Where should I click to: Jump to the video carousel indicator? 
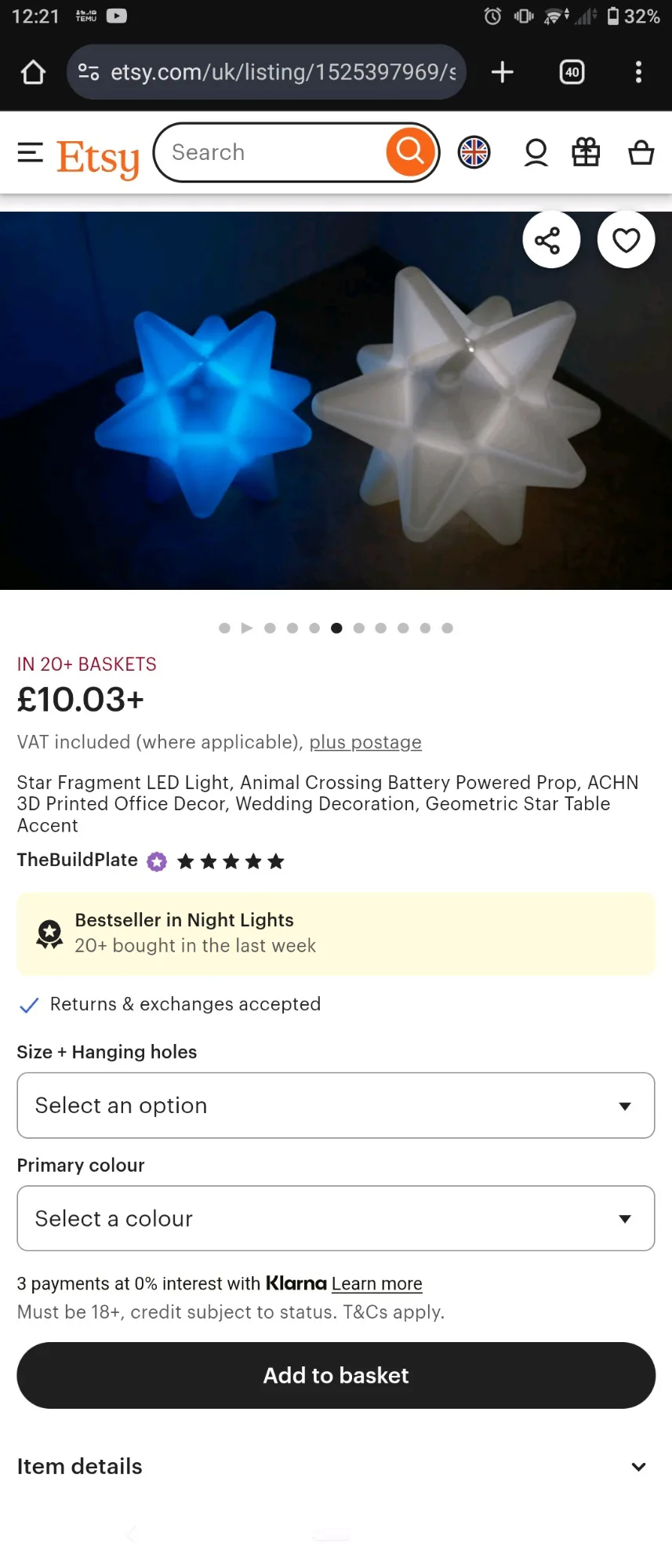(247, 628)
